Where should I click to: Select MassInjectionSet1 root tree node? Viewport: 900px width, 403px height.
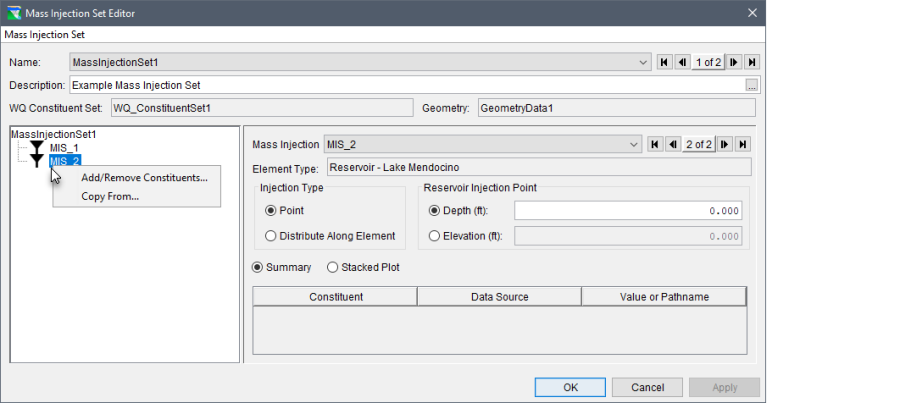[54, 134]
